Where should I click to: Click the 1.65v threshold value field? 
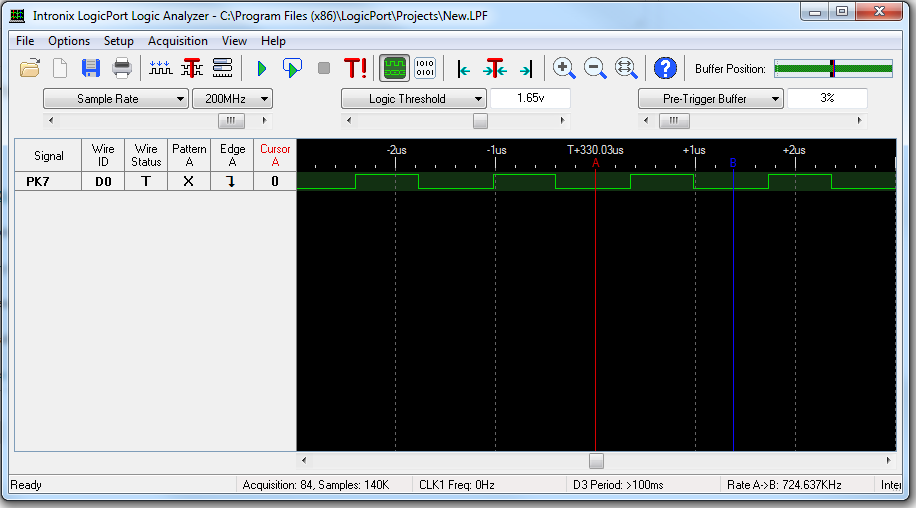(x=530, y=98)
